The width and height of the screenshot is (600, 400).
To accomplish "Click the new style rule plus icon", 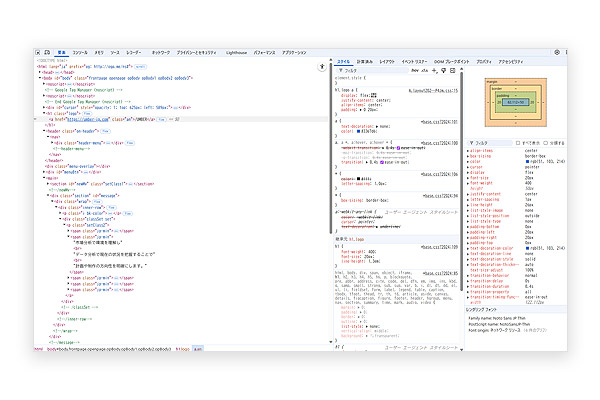I will (x=434, y=70).
